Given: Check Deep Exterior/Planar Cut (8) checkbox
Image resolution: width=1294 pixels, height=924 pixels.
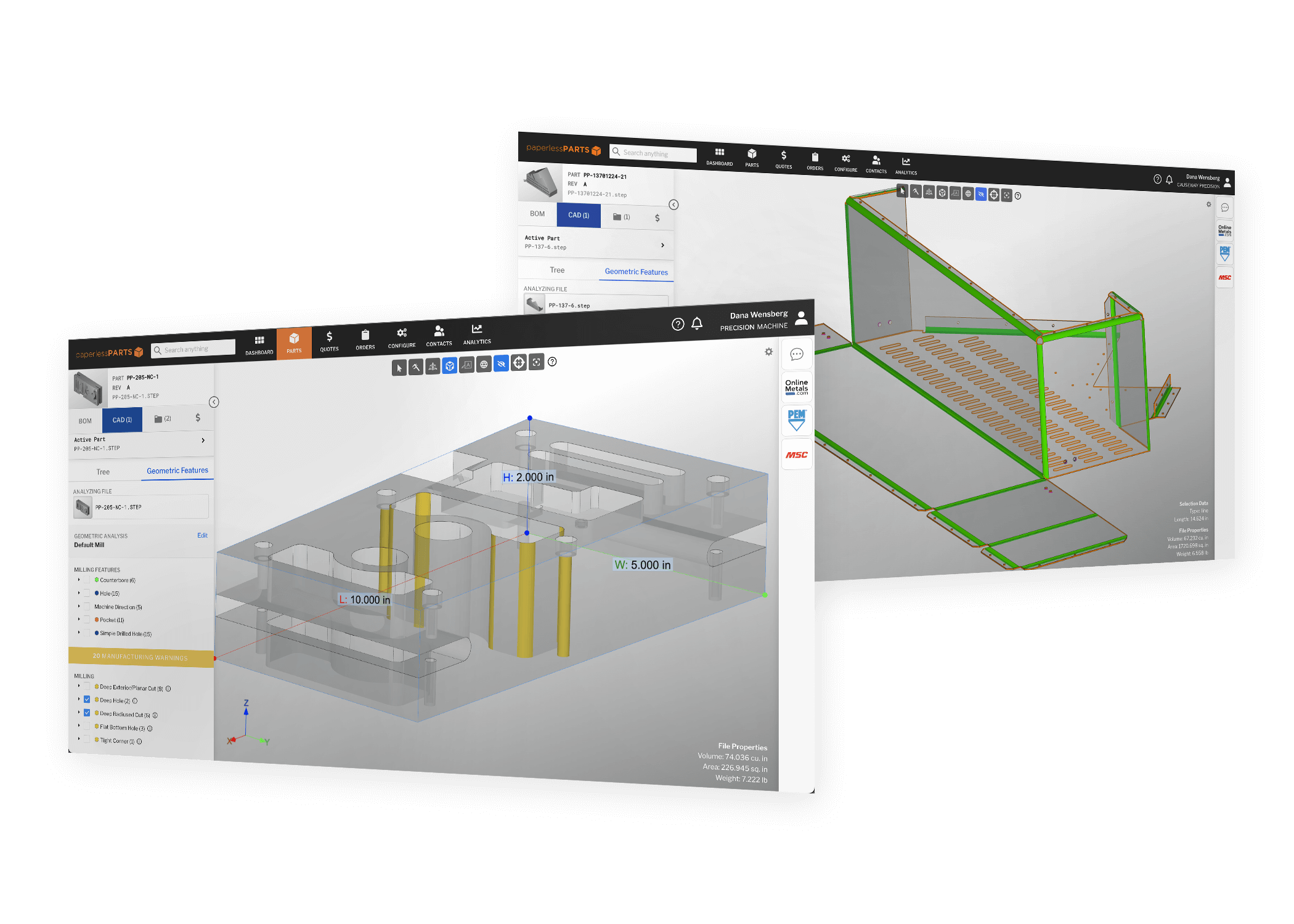Looking at the screenshot, I should pos(87,686).
